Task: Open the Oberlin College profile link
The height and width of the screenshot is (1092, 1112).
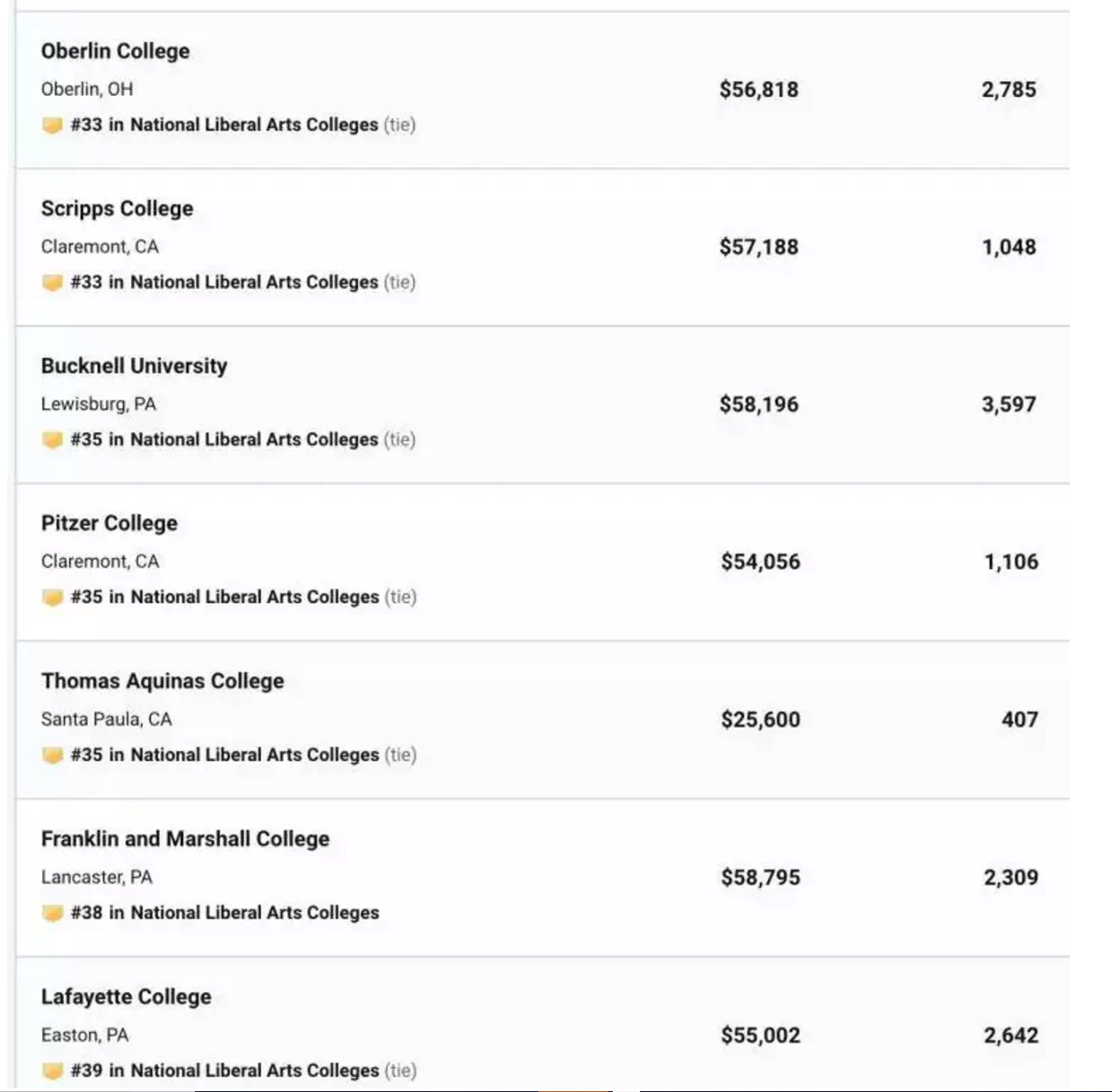Action: [x=116, y=51]
